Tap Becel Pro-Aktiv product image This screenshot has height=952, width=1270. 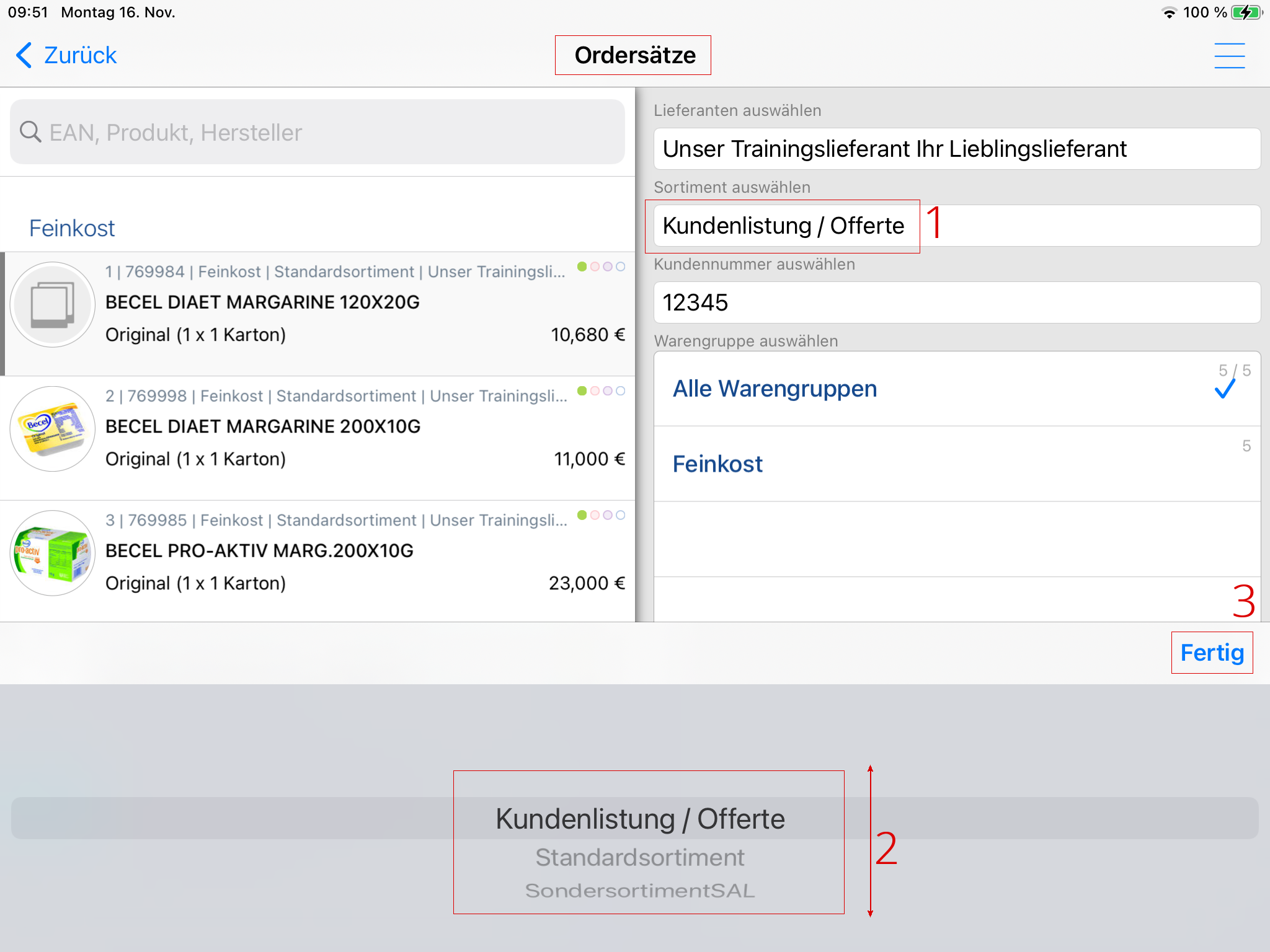[x=53, y=553]
